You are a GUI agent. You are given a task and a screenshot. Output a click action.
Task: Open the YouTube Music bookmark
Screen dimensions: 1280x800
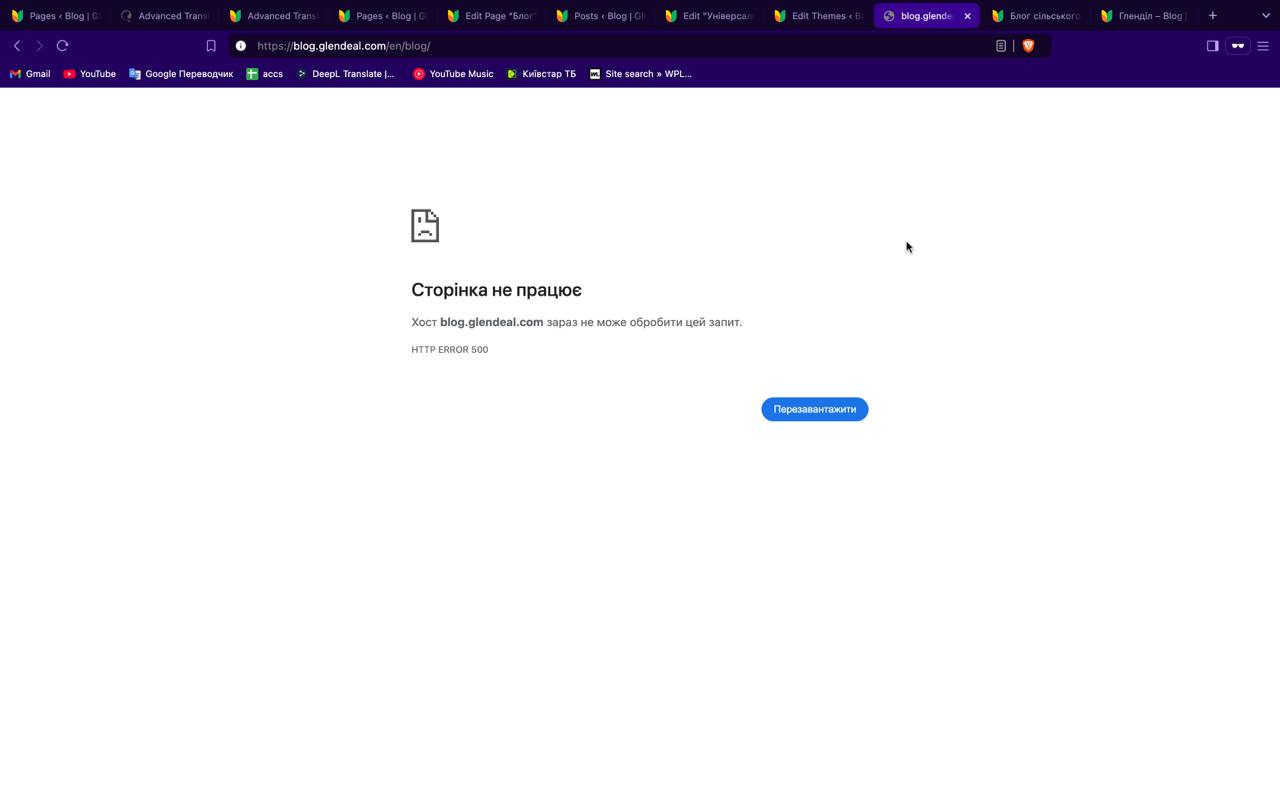point(453,74)
